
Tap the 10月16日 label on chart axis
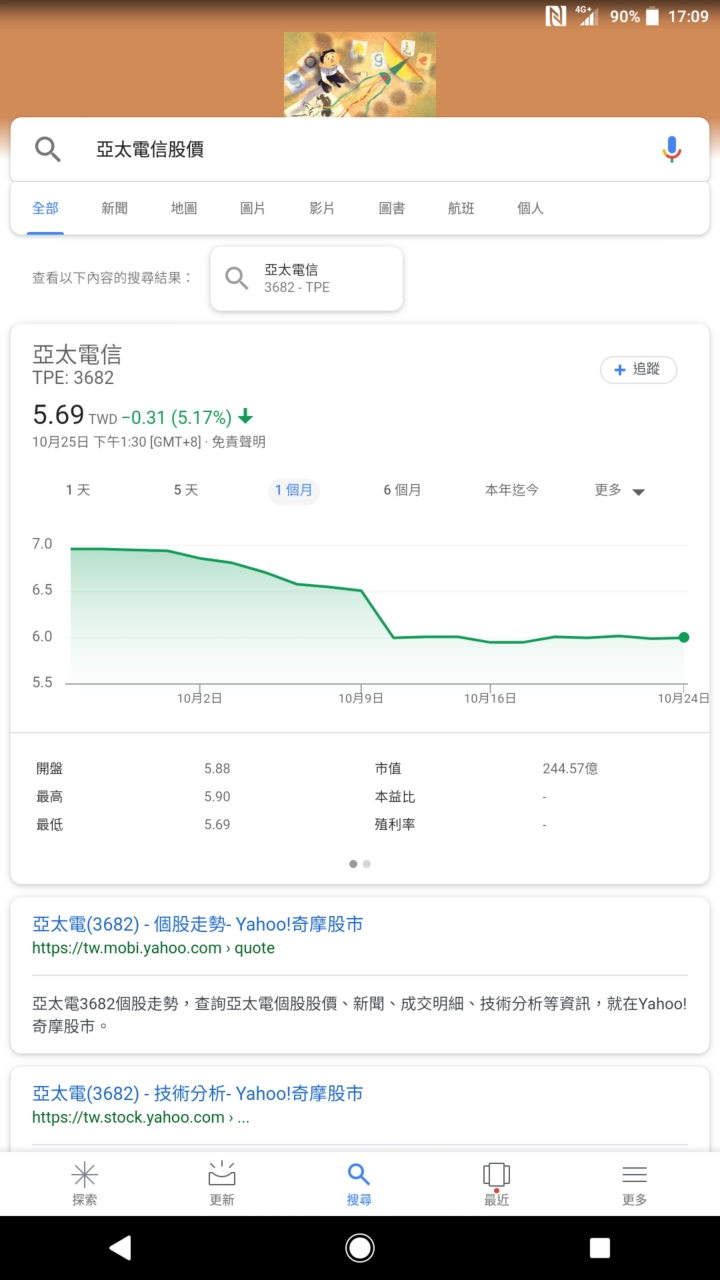tap(490, 698)
